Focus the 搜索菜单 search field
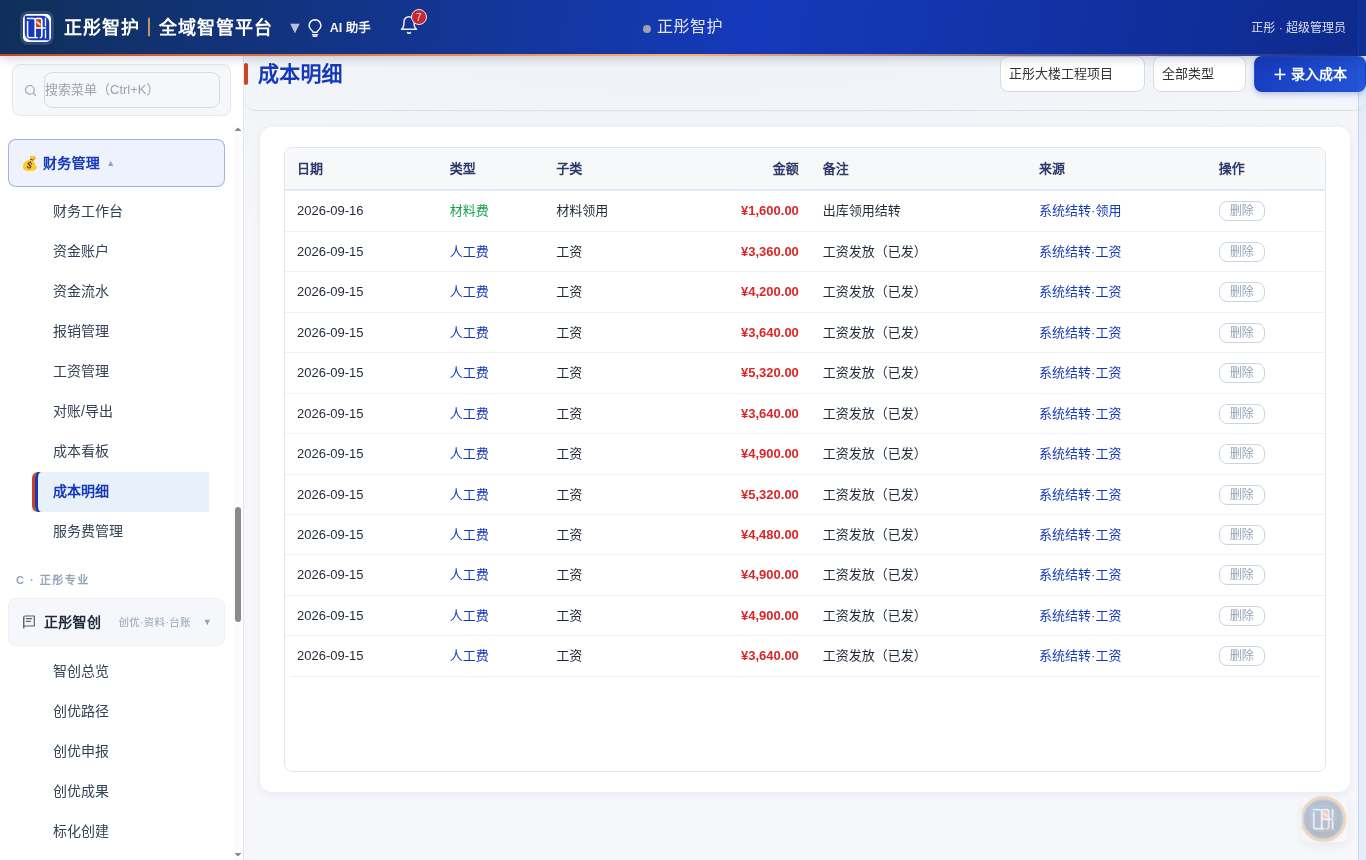The image size is (1366, 860). coord(132,90)
